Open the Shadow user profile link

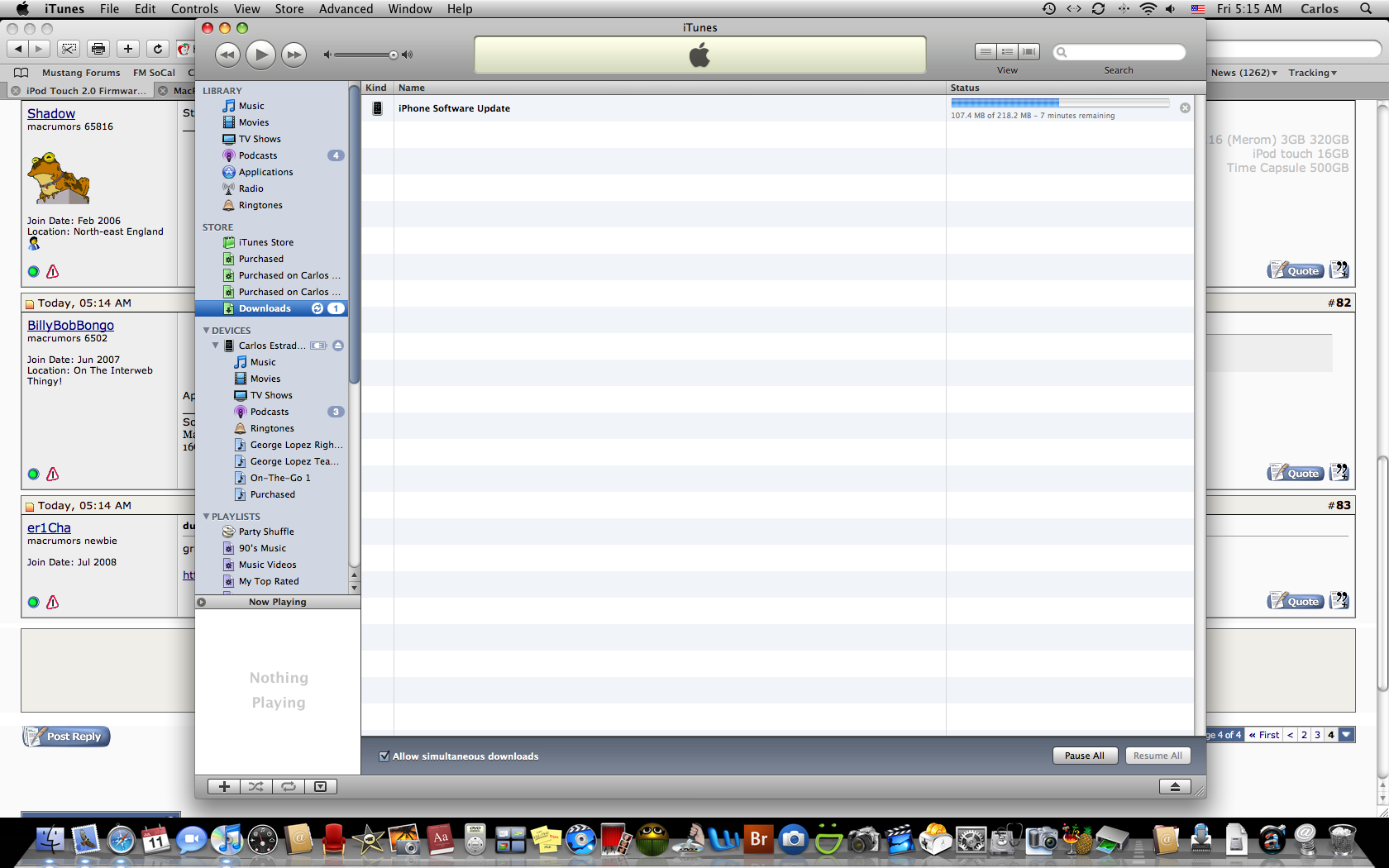51,114
